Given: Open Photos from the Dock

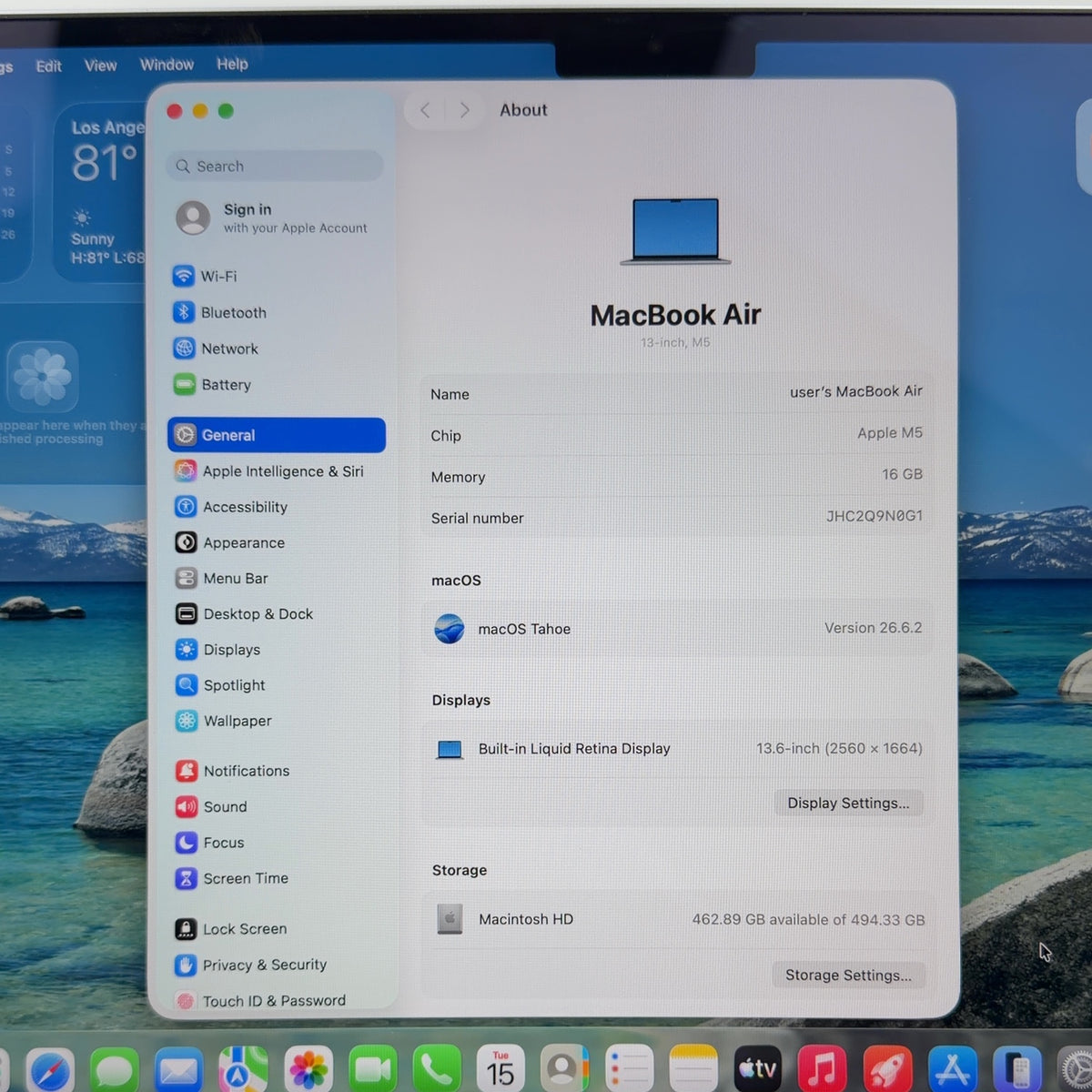Looking at the screenshot, I should (x=308, y=1070).
